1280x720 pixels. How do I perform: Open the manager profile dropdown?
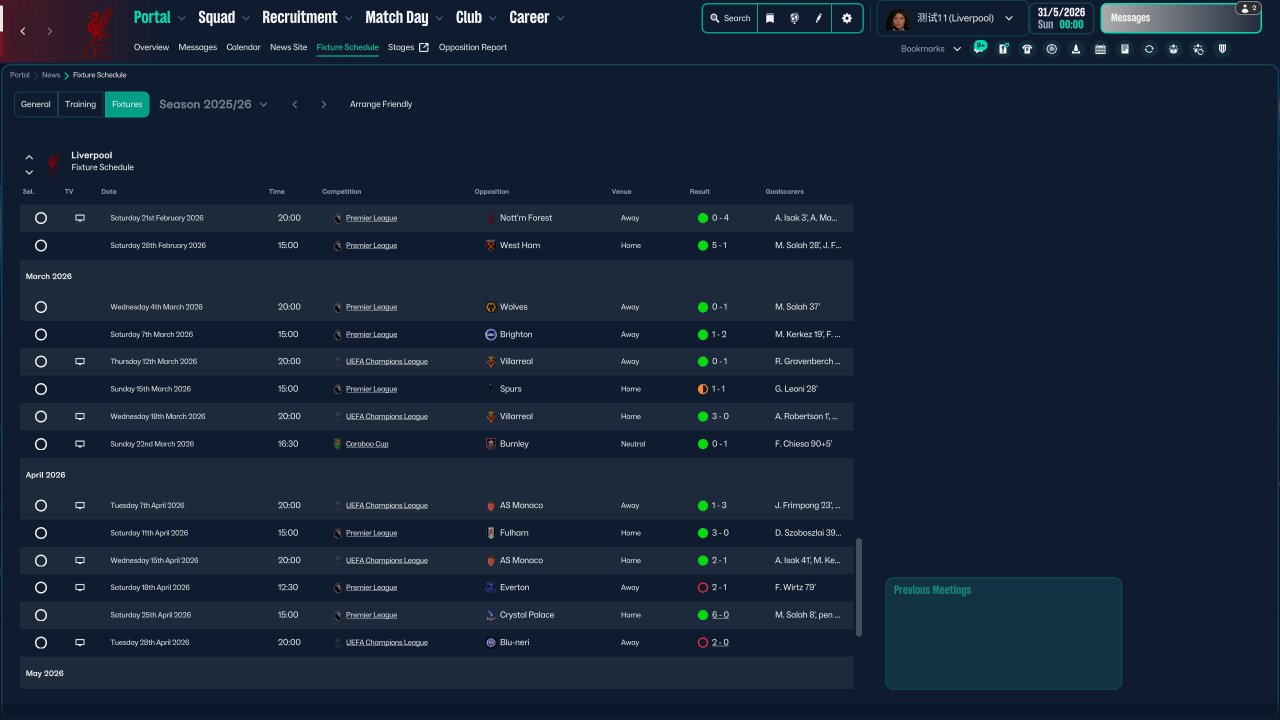951,18
